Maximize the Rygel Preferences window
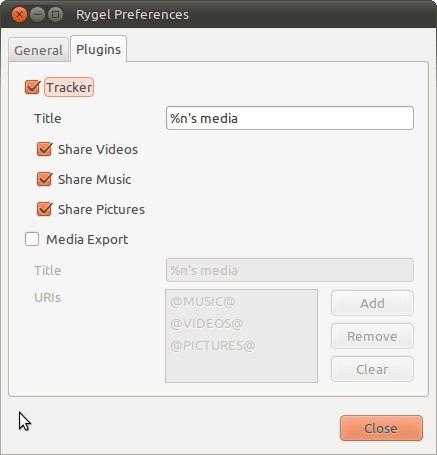 pyautogui.click(x=55, y=15)
